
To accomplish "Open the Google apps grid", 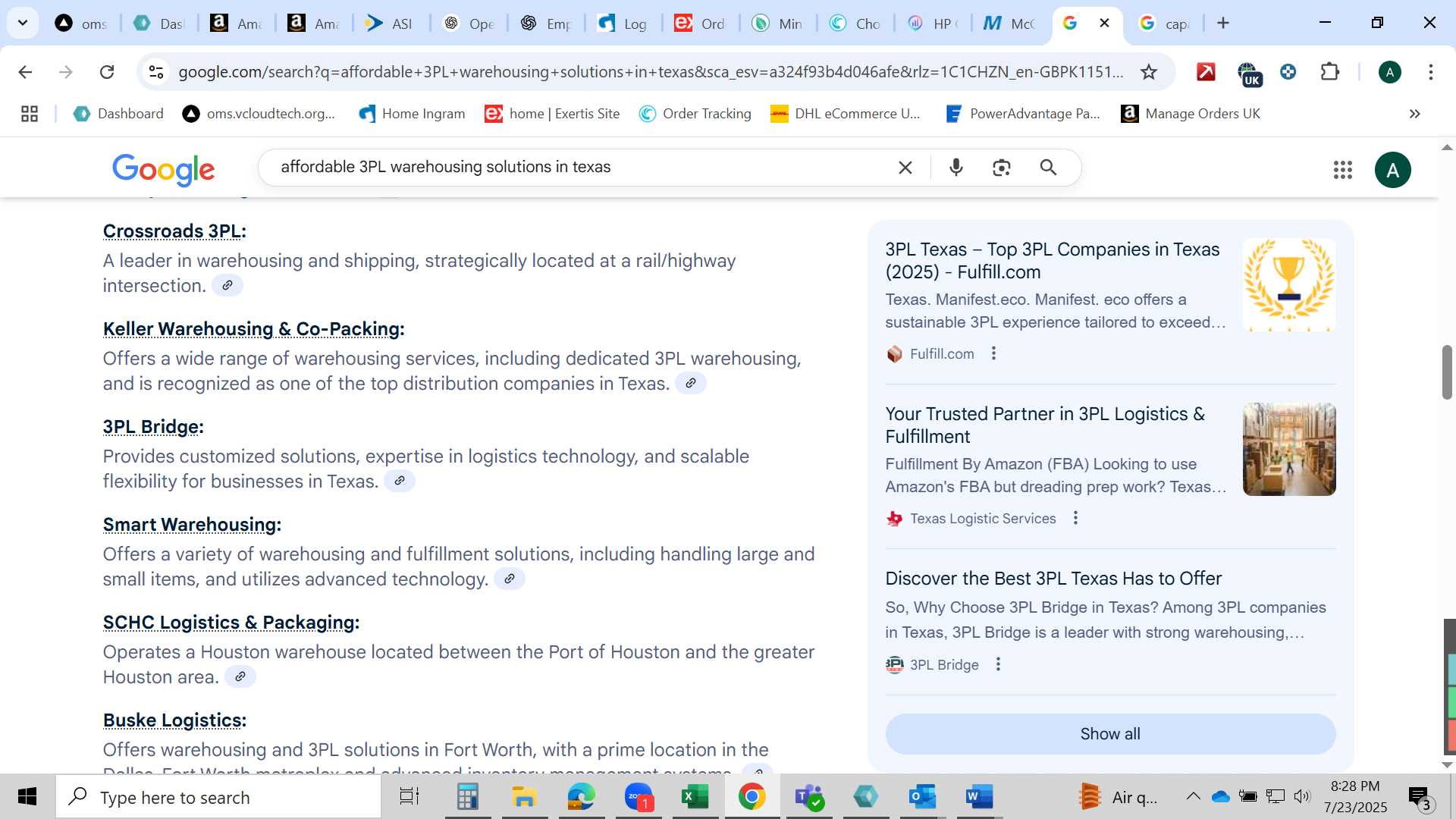I will click(x=1343, y=170).
